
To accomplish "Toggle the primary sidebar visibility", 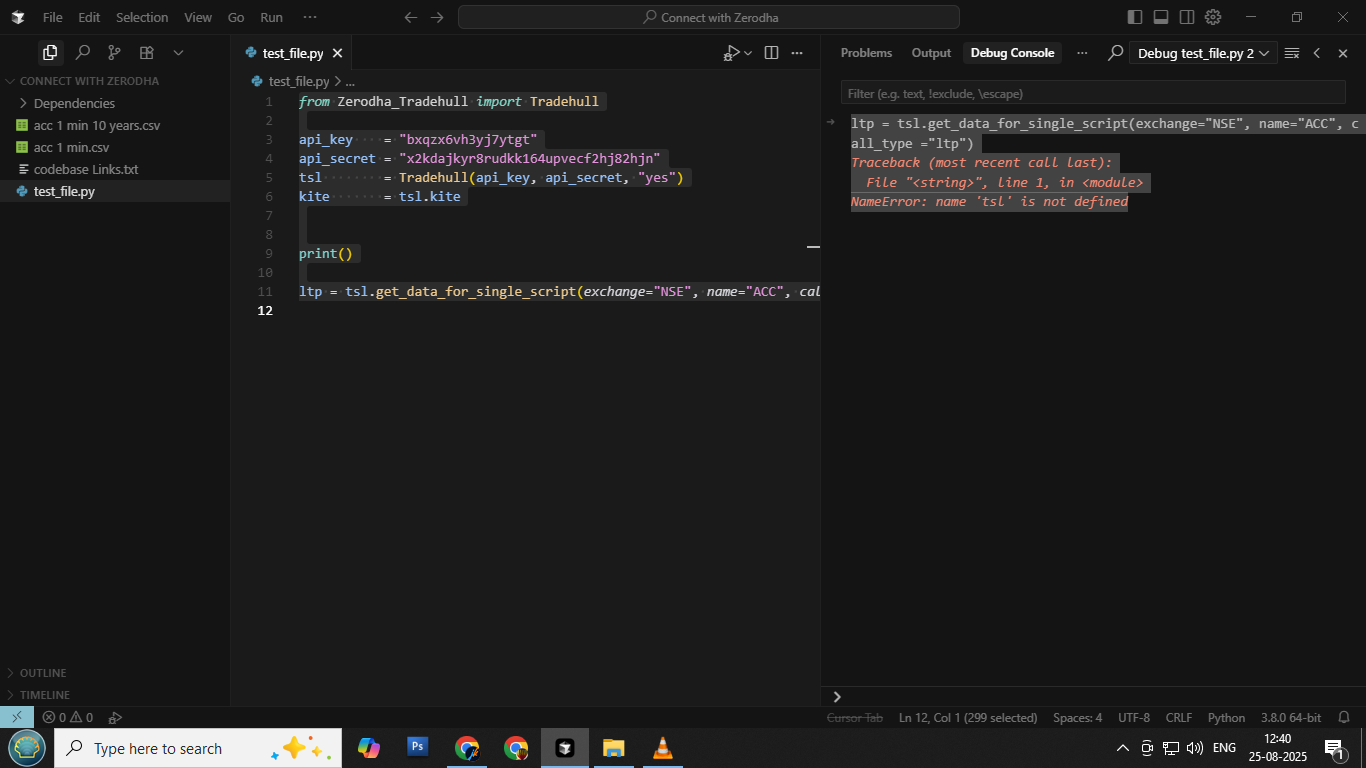I will (1134, 17).
